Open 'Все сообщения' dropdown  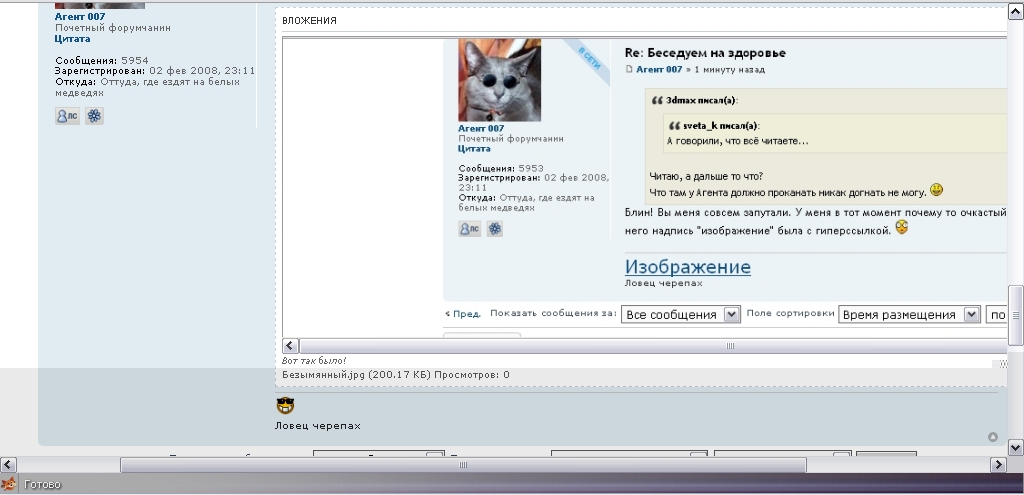pos(680,315)
